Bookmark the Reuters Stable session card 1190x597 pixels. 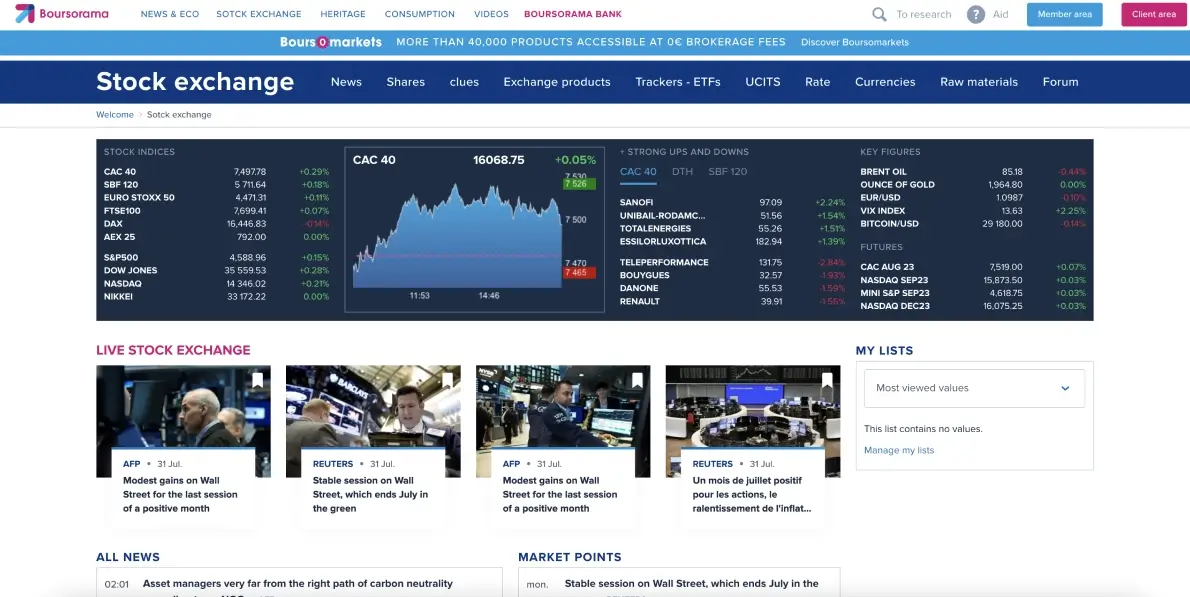click(447, 380)
